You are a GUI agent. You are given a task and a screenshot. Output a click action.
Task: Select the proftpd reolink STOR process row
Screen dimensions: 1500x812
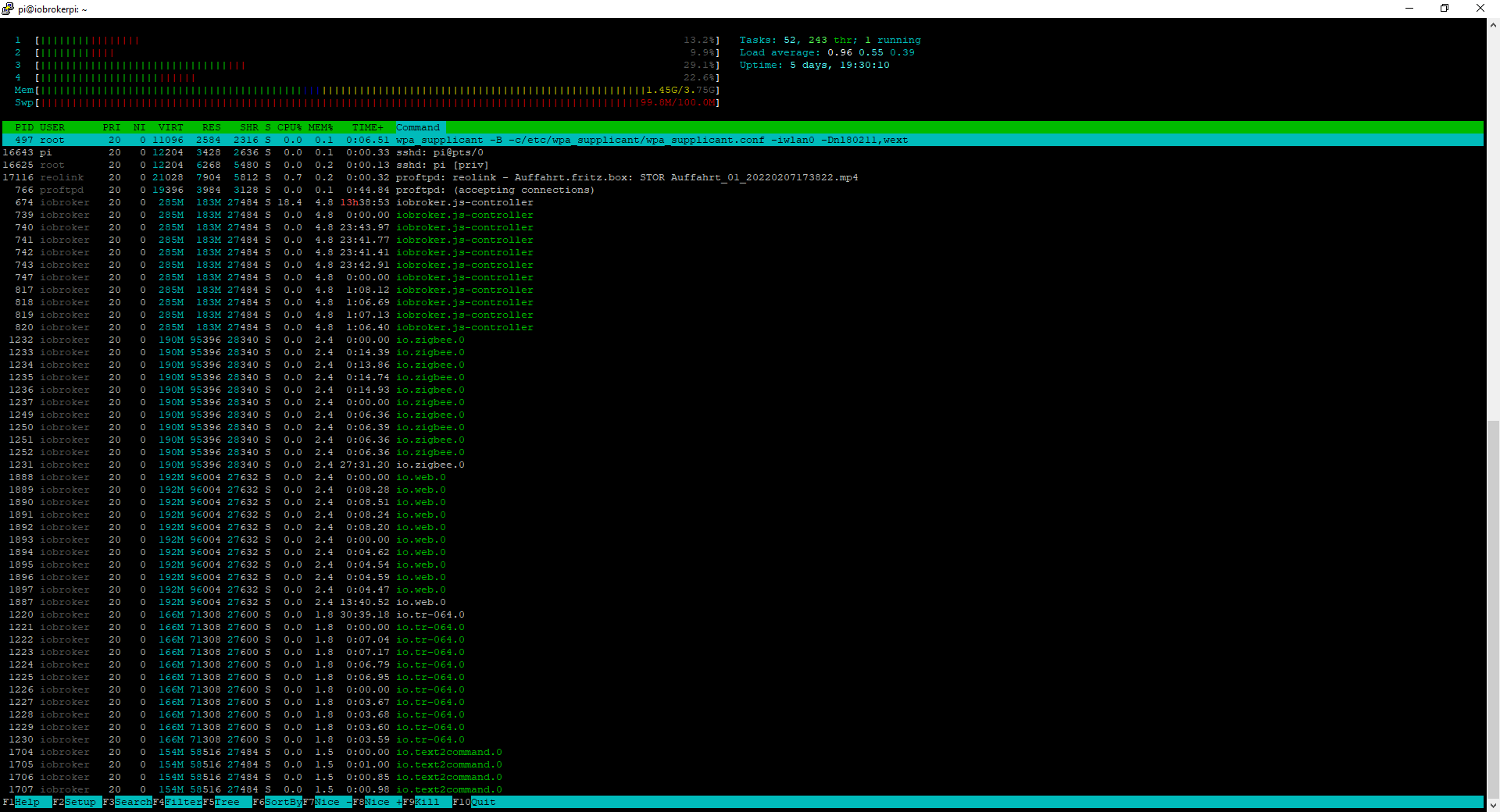[x=742, y=177]
